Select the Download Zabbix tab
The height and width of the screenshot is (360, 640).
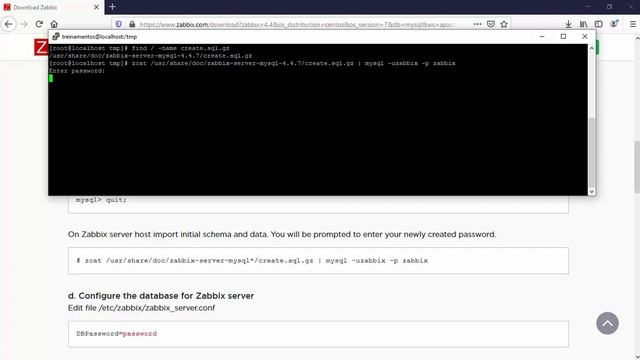pos(52,7)
